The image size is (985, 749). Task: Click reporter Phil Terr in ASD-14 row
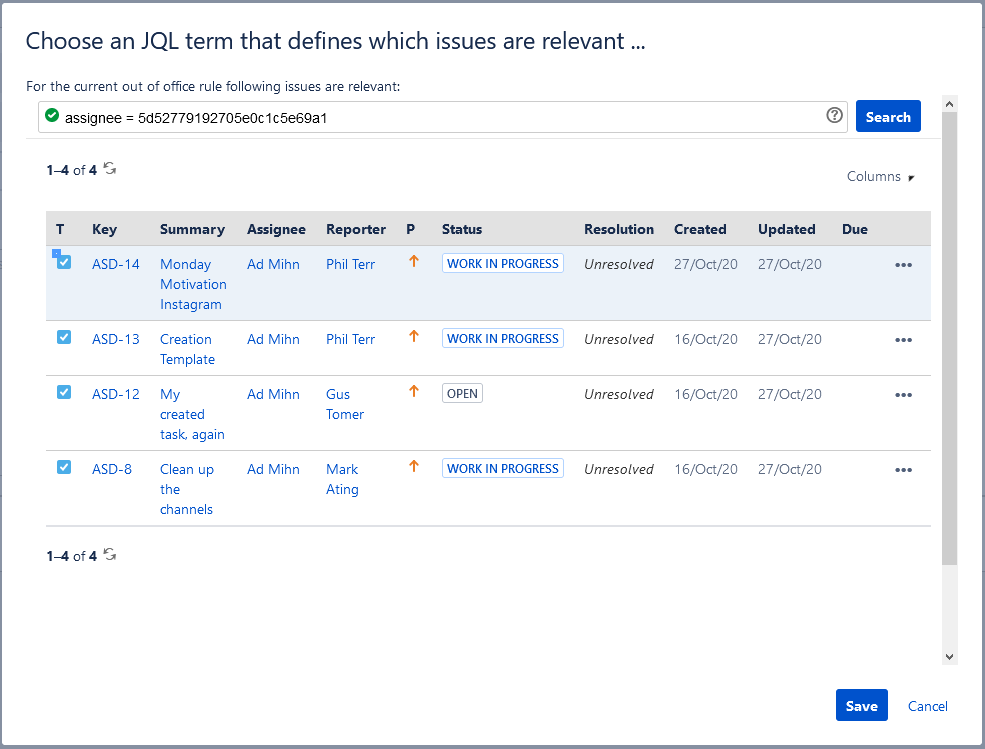[350, 265]
